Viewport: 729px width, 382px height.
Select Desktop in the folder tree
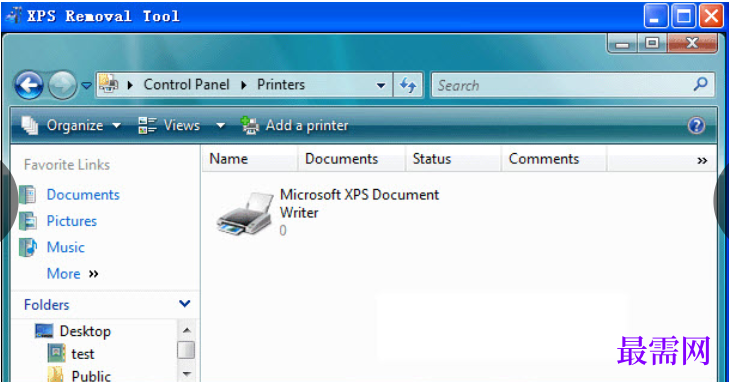pyautogui.click(x=85, y=331)
